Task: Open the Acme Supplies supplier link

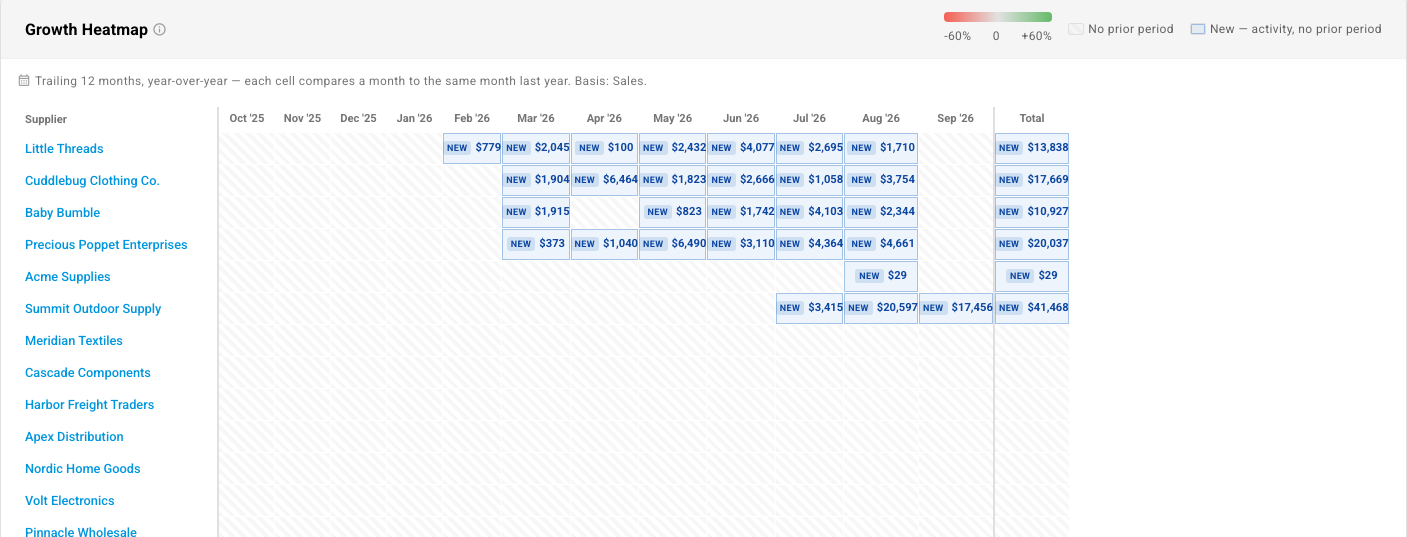Action: [x=68, y=277]
